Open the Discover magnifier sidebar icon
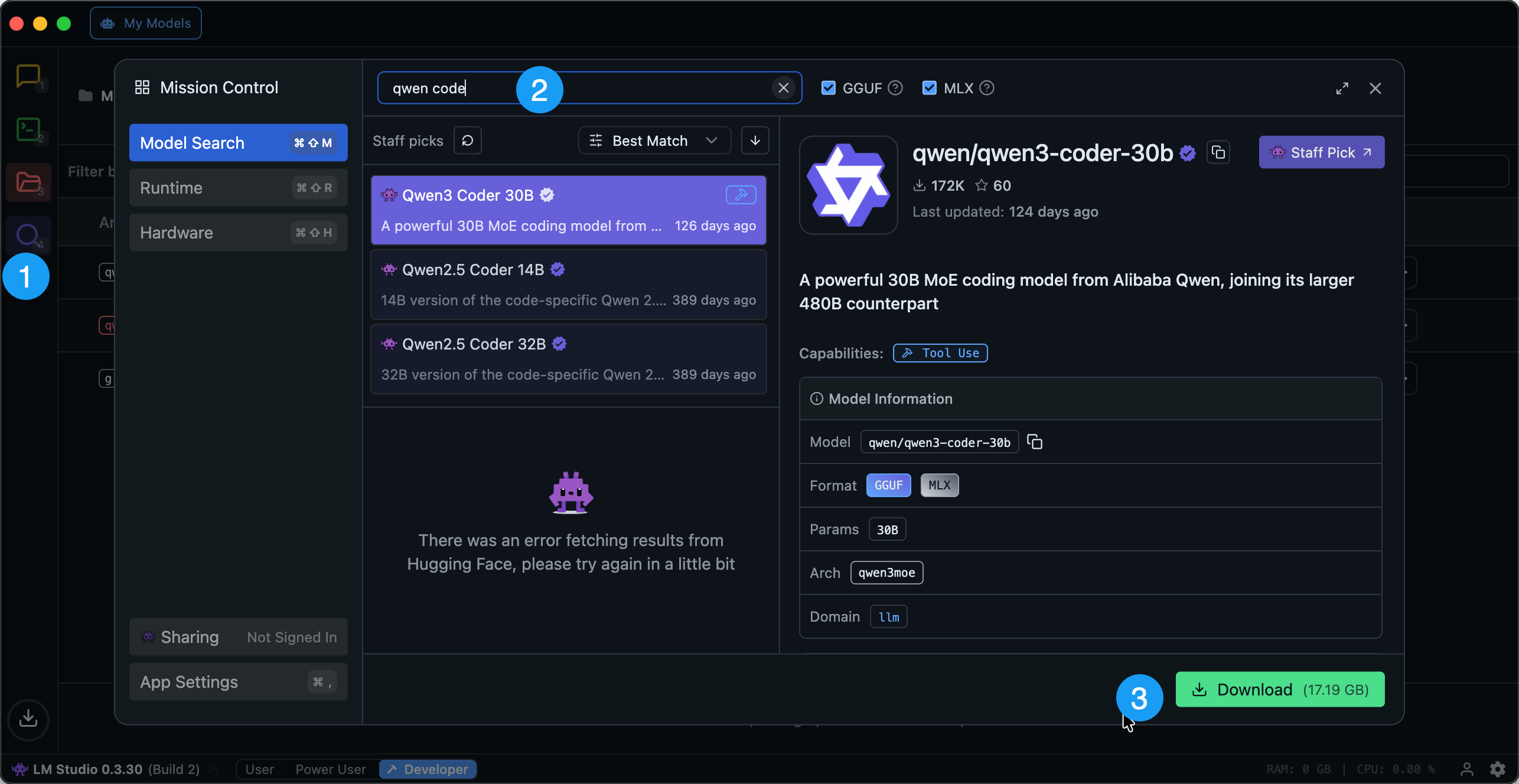The height and width of the screenshot is (784, 1519). tap(28, 235)
